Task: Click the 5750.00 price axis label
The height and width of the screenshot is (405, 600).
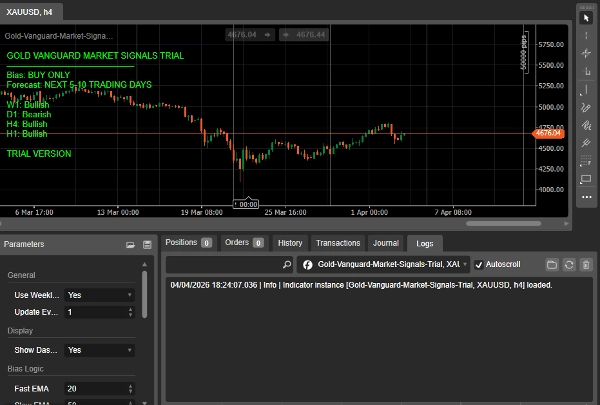Action: point(551,44)
